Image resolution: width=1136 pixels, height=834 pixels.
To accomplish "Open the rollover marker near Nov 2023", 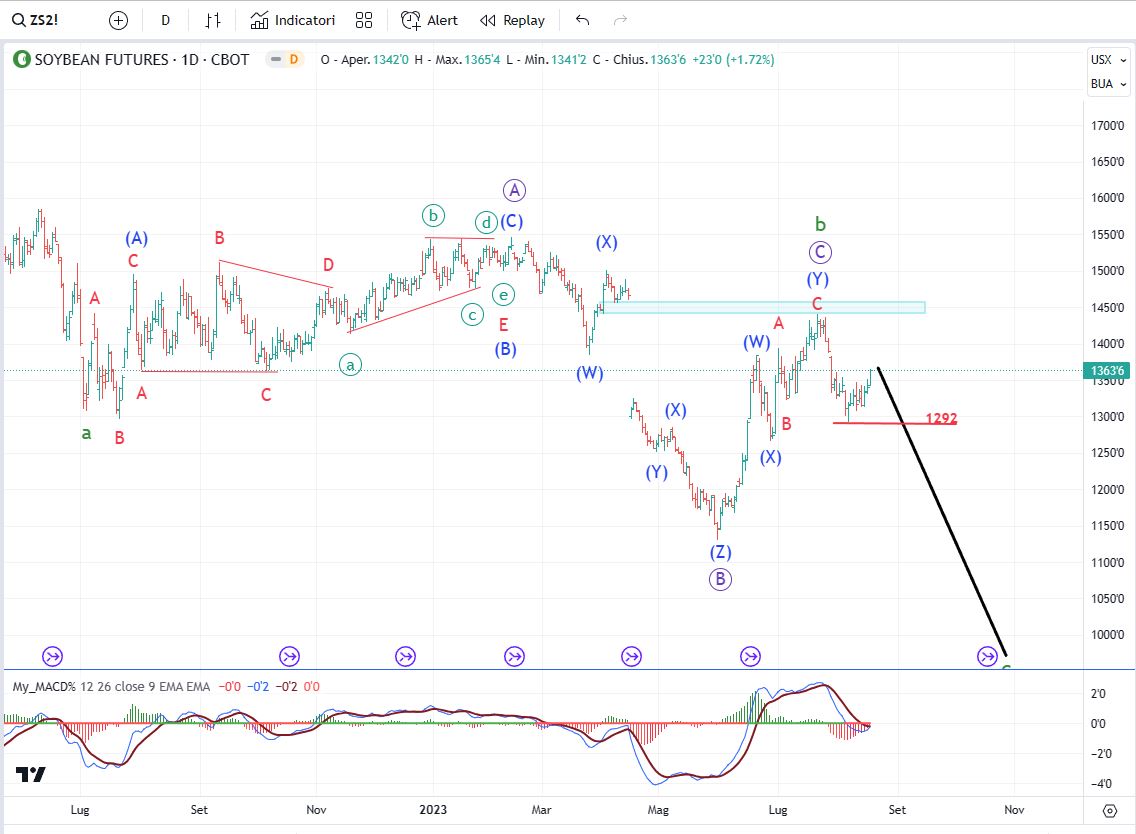I will (987, 656).
